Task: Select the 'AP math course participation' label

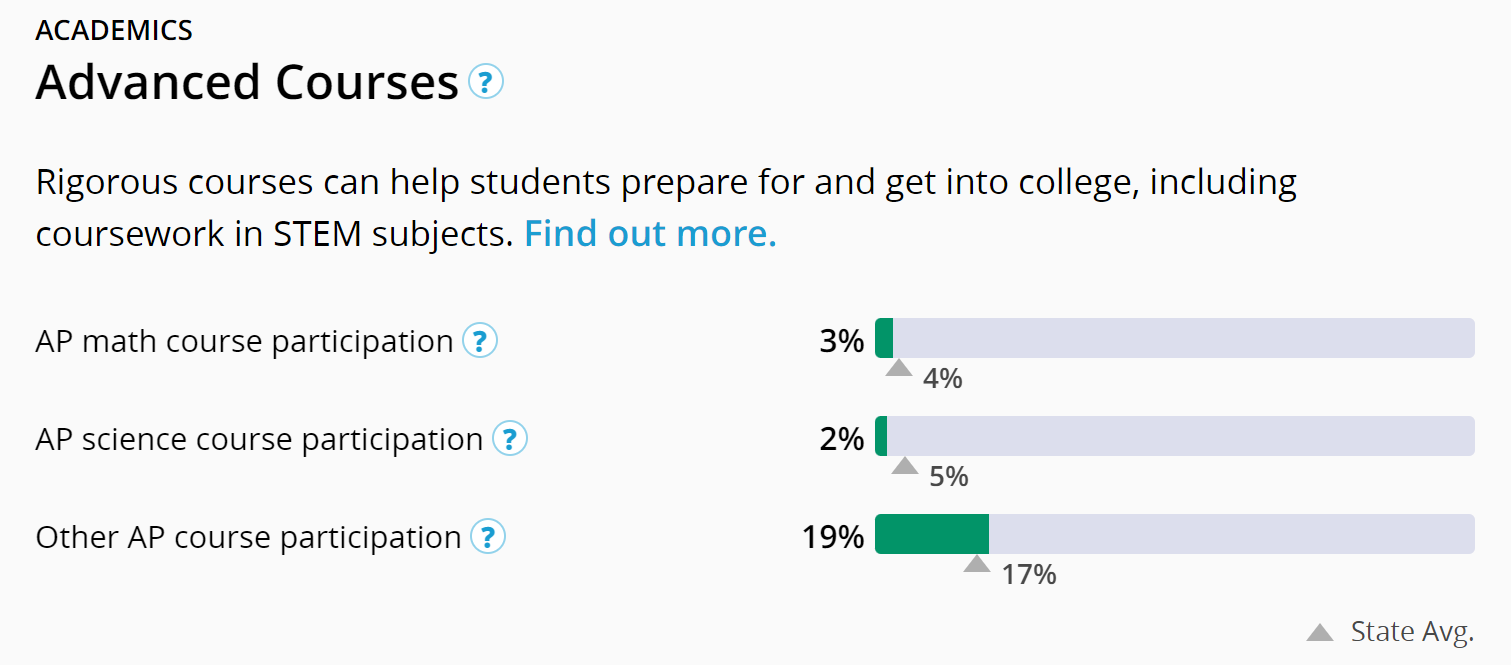Action: click(244, 342)
